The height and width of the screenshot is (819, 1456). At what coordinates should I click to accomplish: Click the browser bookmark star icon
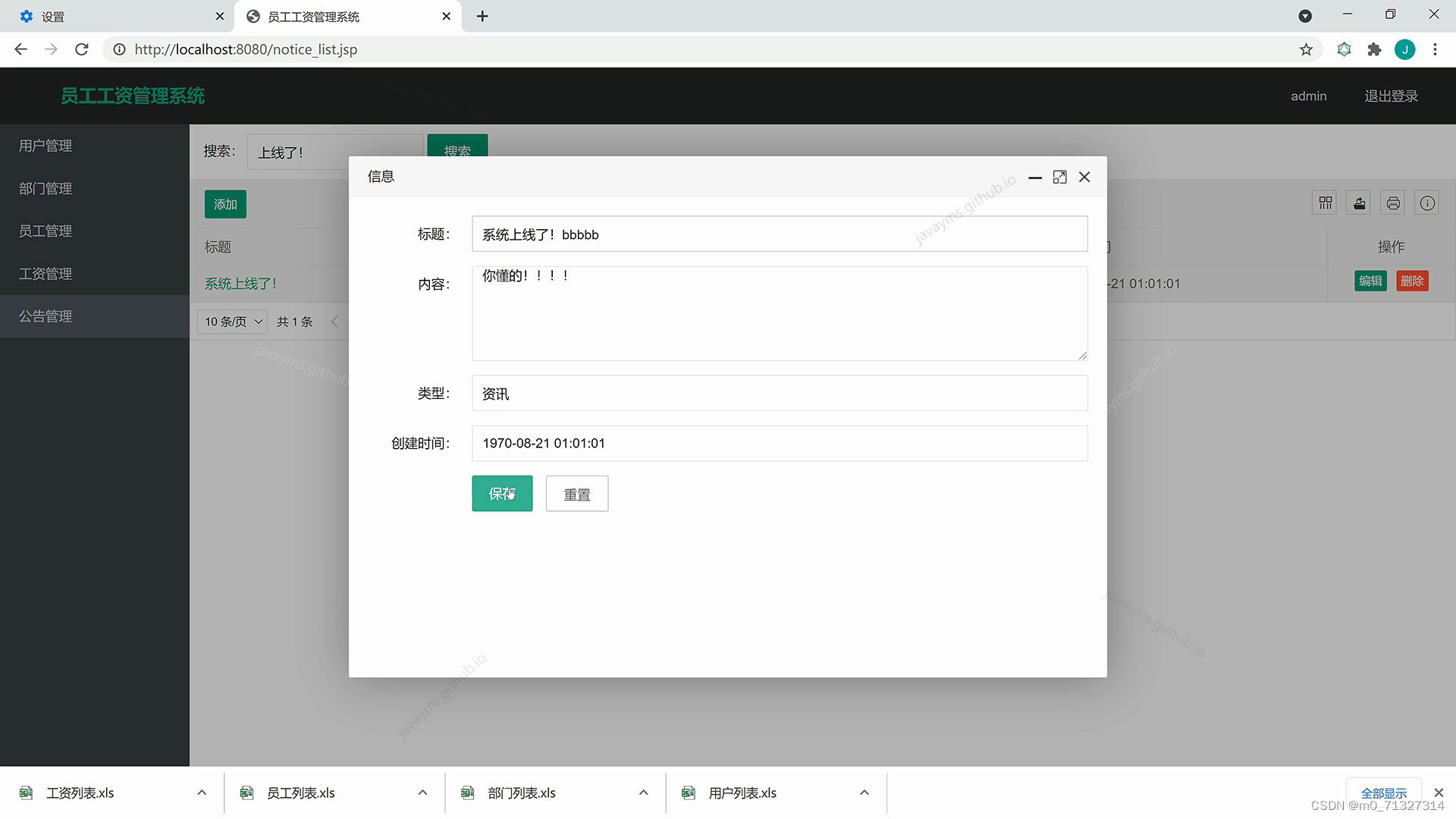point(1306,49)
